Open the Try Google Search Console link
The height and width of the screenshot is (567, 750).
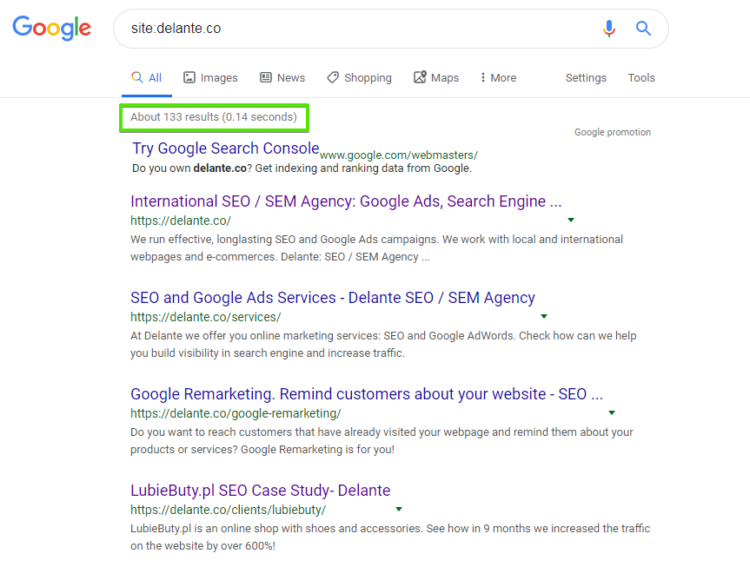(x=225, y=149)
